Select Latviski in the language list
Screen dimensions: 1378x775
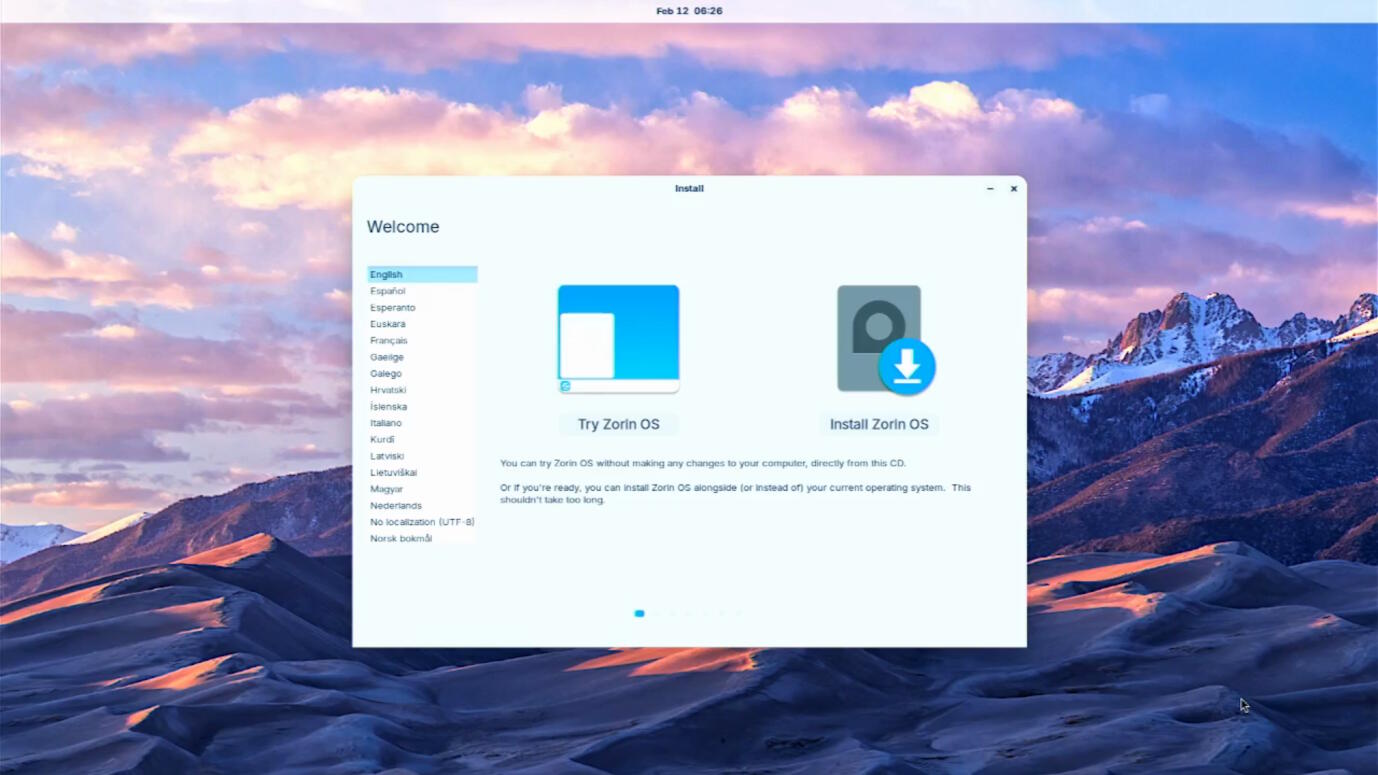click(x=422, y=456)
